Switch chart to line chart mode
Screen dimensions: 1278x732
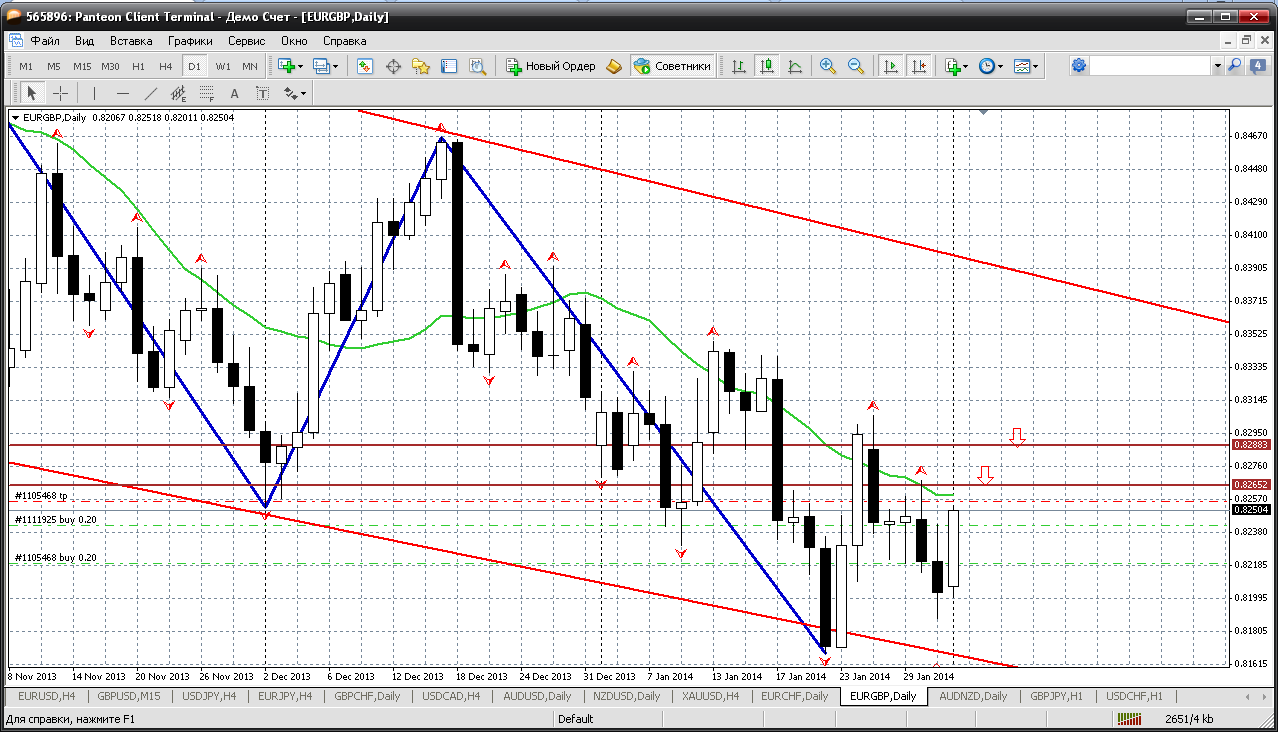pos(795,66)
